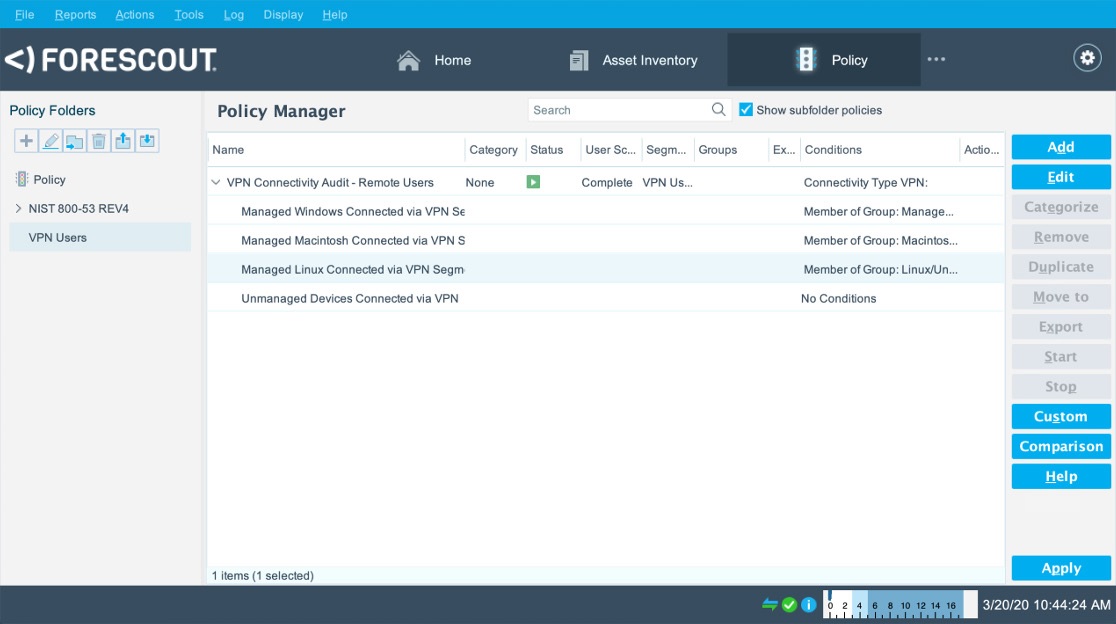This screenshot has width=1116, height=624.
Task: Click the green running status indicator
Action: pyautogui.click(x=534, y=182)
